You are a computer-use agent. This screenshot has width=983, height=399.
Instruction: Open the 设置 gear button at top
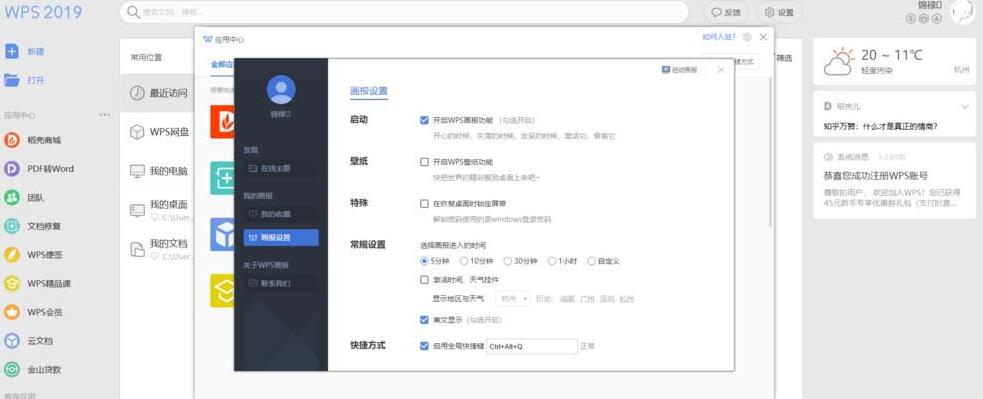pyautogui.click(x=779, y=12)
